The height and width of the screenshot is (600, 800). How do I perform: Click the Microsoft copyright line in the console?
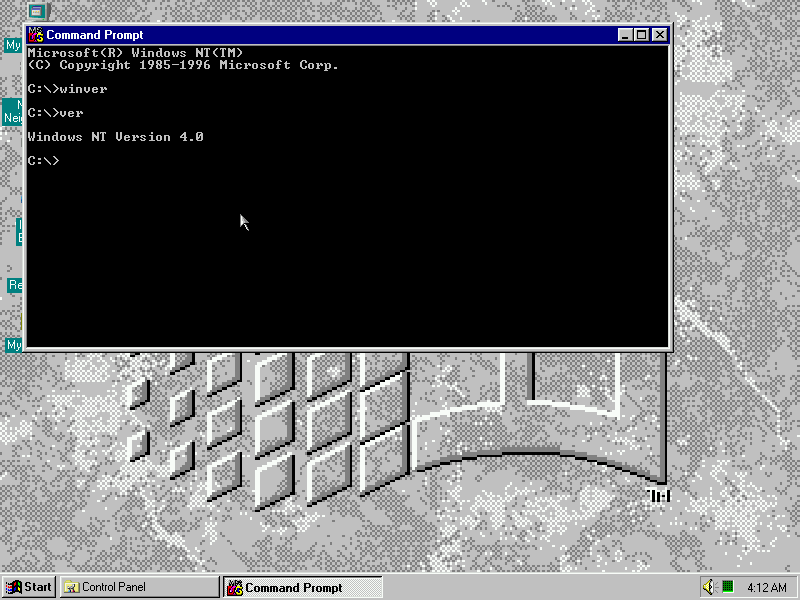183,65
